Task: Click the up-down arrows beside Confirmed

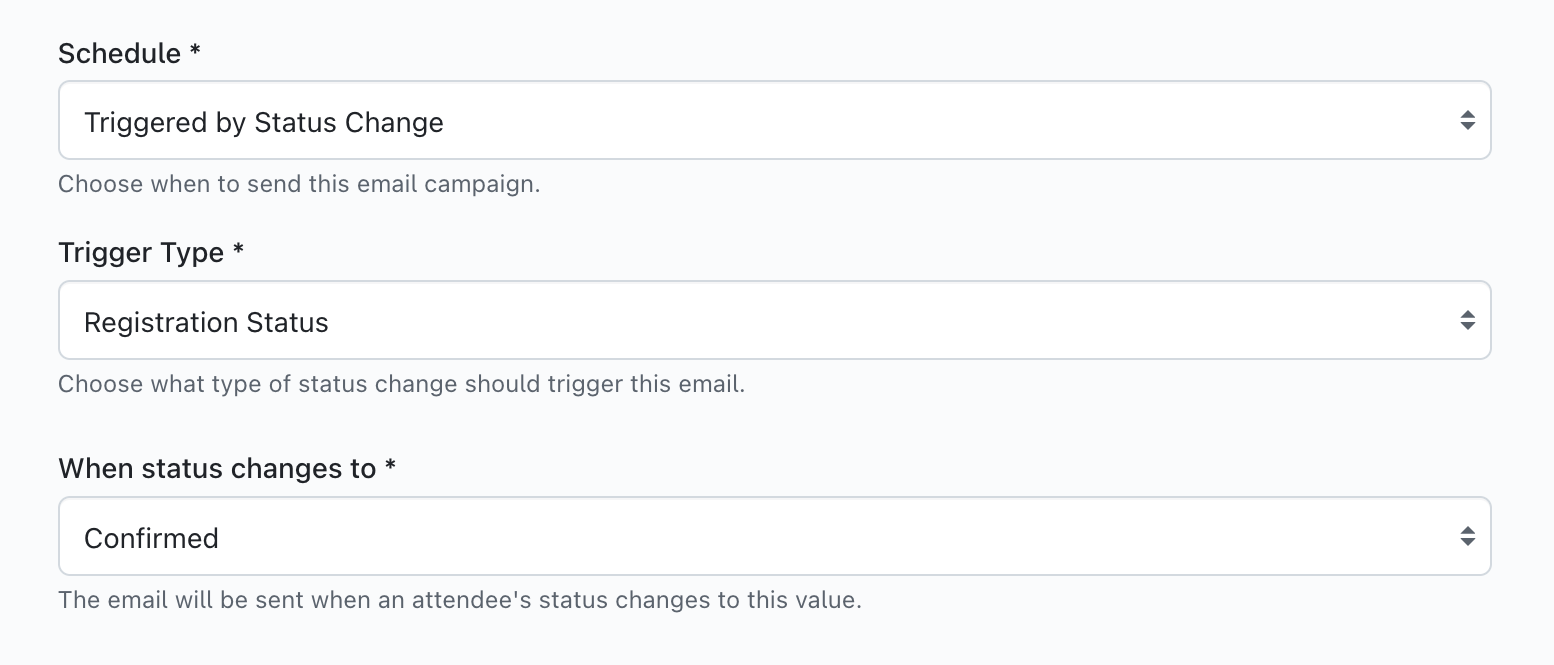Action: [1467, 537]
